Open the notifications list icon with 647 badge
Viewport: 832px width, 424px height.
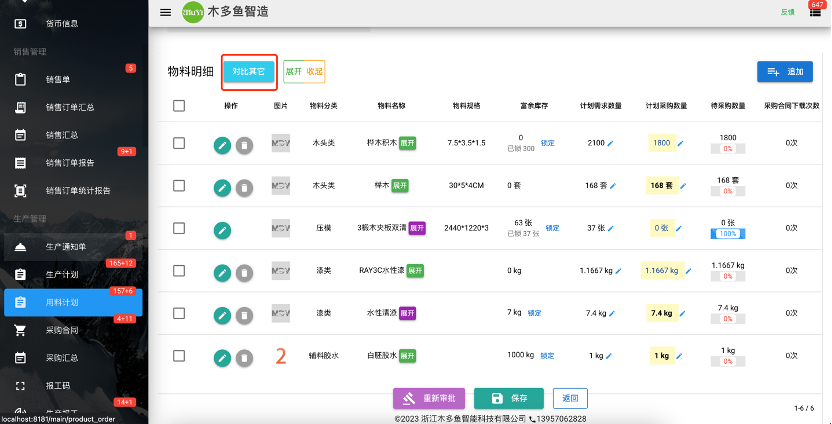point(815,12)
